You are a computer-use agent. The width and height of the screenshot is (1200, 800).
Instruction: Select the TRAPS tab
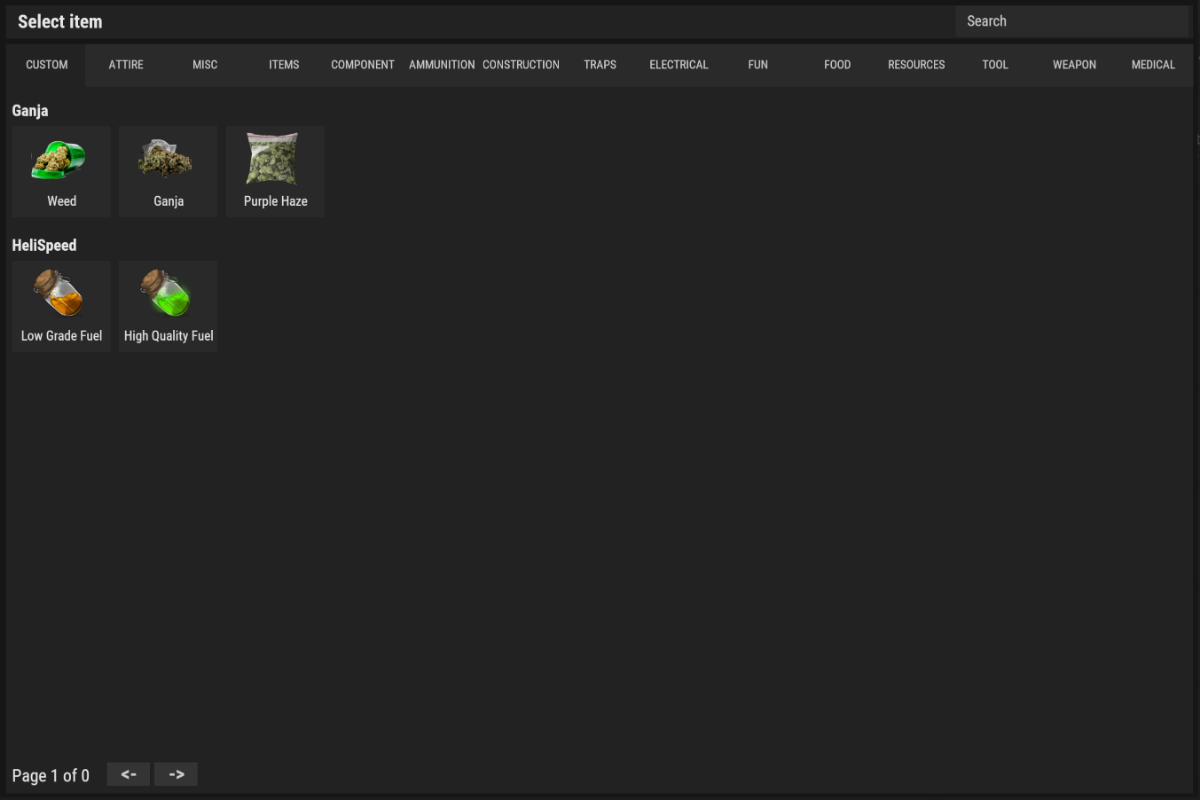coord(600,64)
